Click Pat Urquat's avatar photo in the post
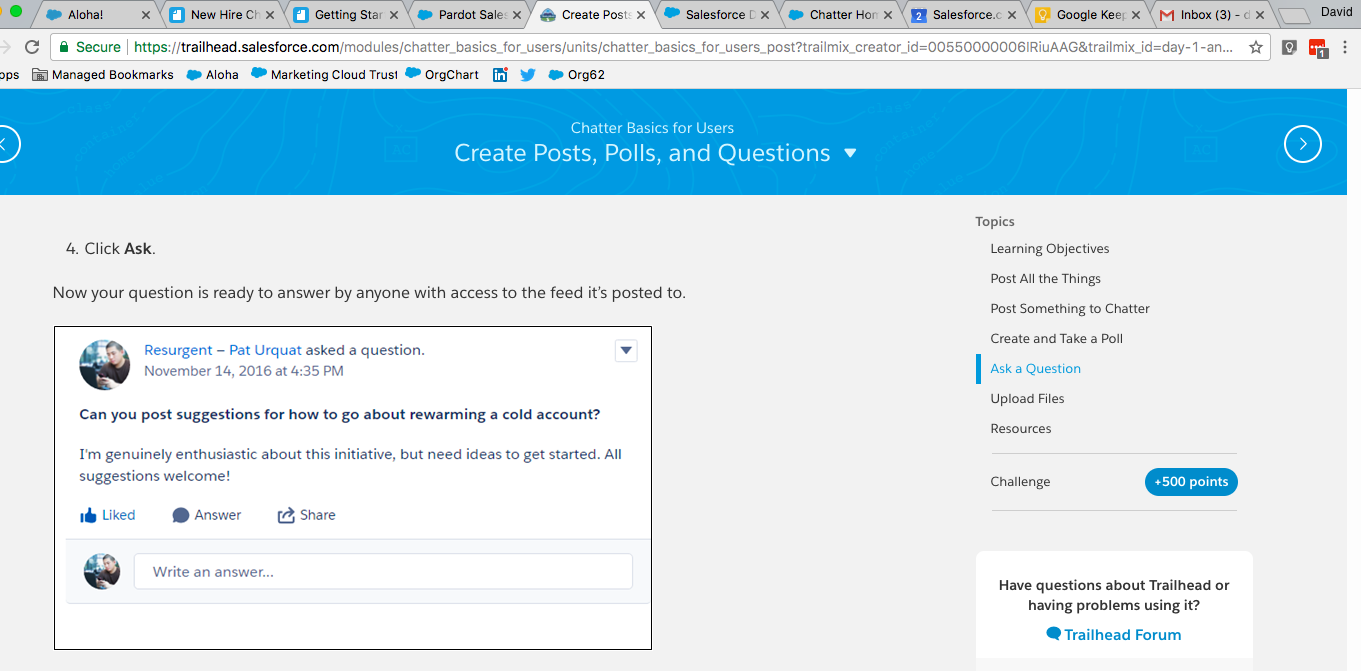1361x671 pixels. click(105, 364)
